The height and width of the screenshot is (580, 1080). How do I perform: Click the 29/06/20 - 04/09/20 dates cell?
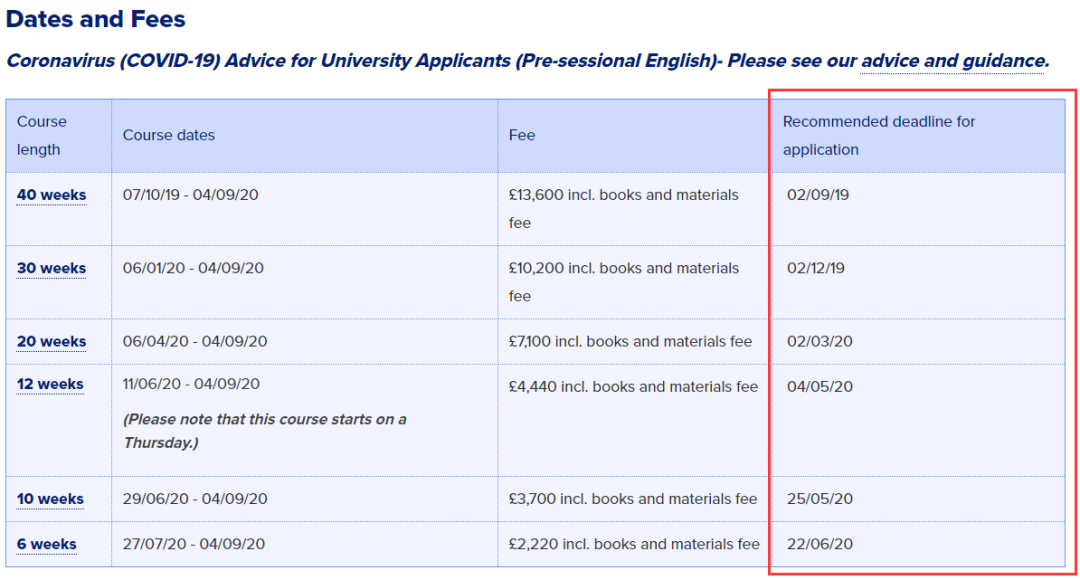coord(304,499)
